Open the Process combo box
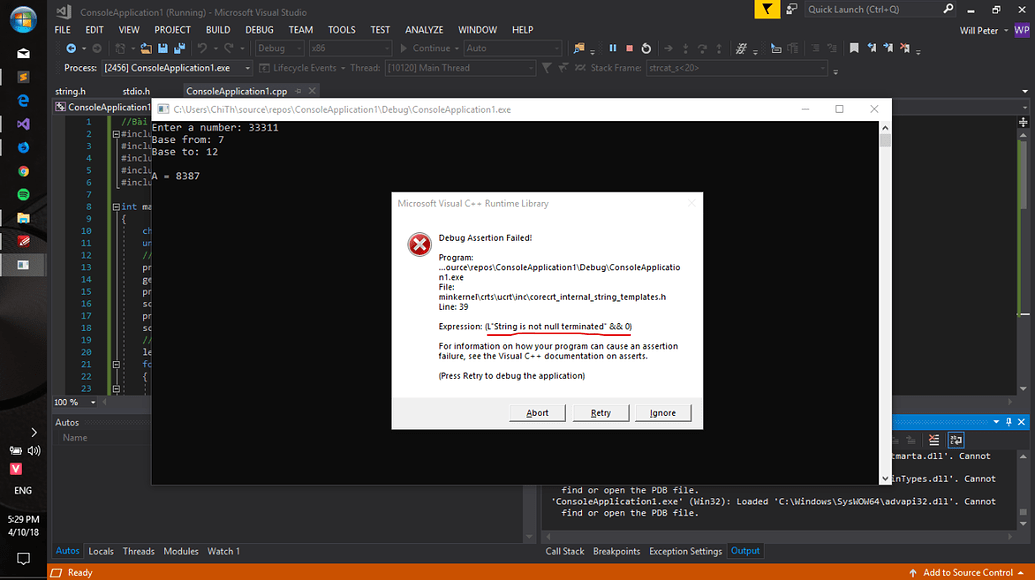The height and width of the screenshot is (580, 1035). pos(178,68)
